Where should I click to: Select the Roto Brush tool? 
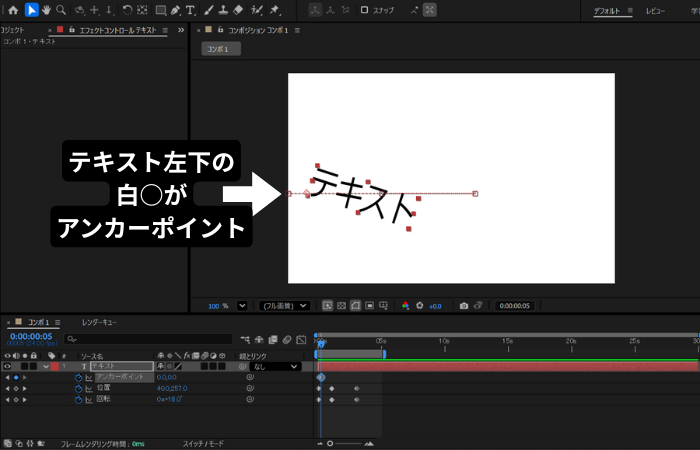[257, 10]
